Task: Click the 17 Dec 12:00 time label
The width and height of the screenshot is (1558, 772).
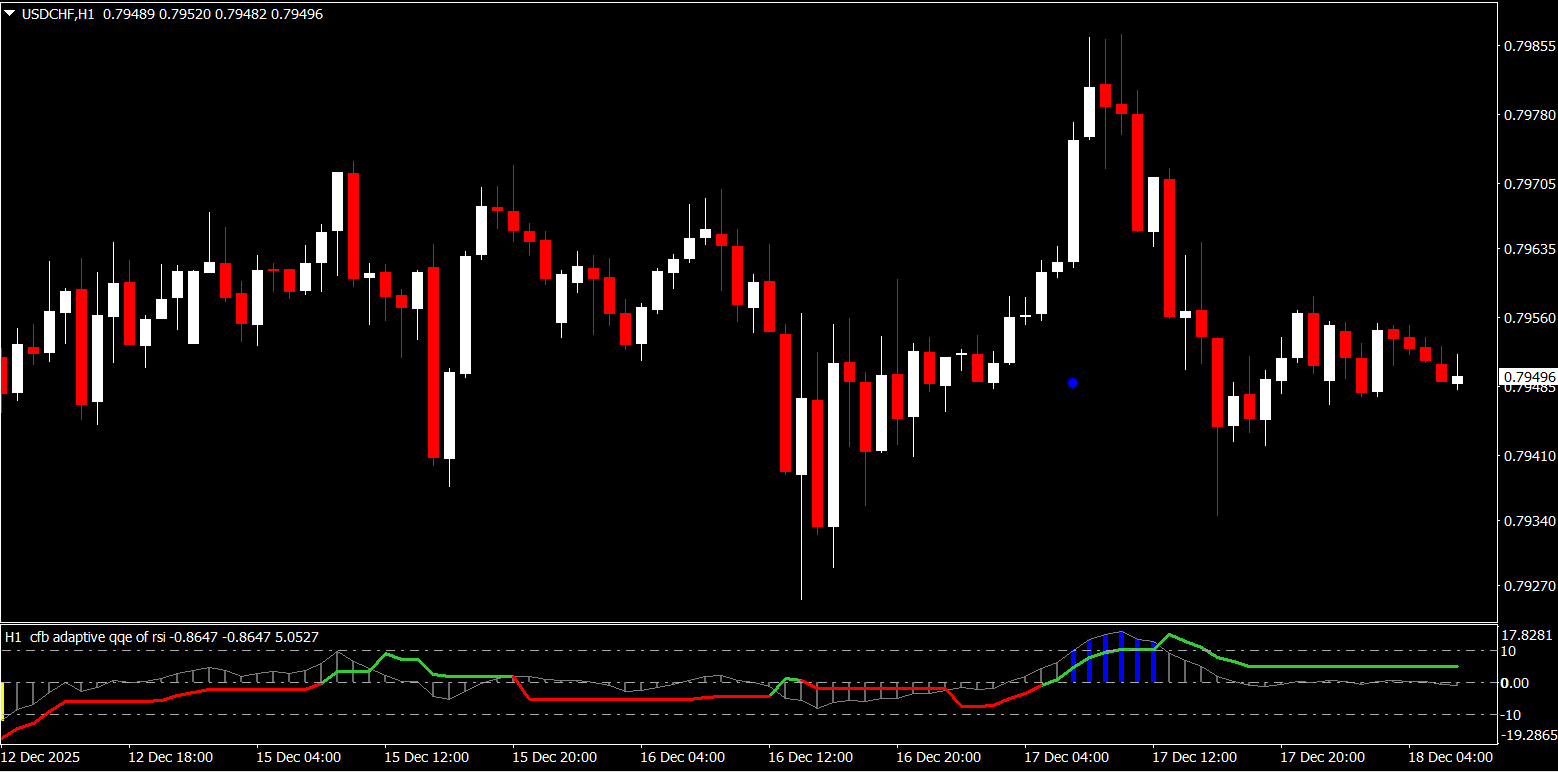Action: (1194, 757)
